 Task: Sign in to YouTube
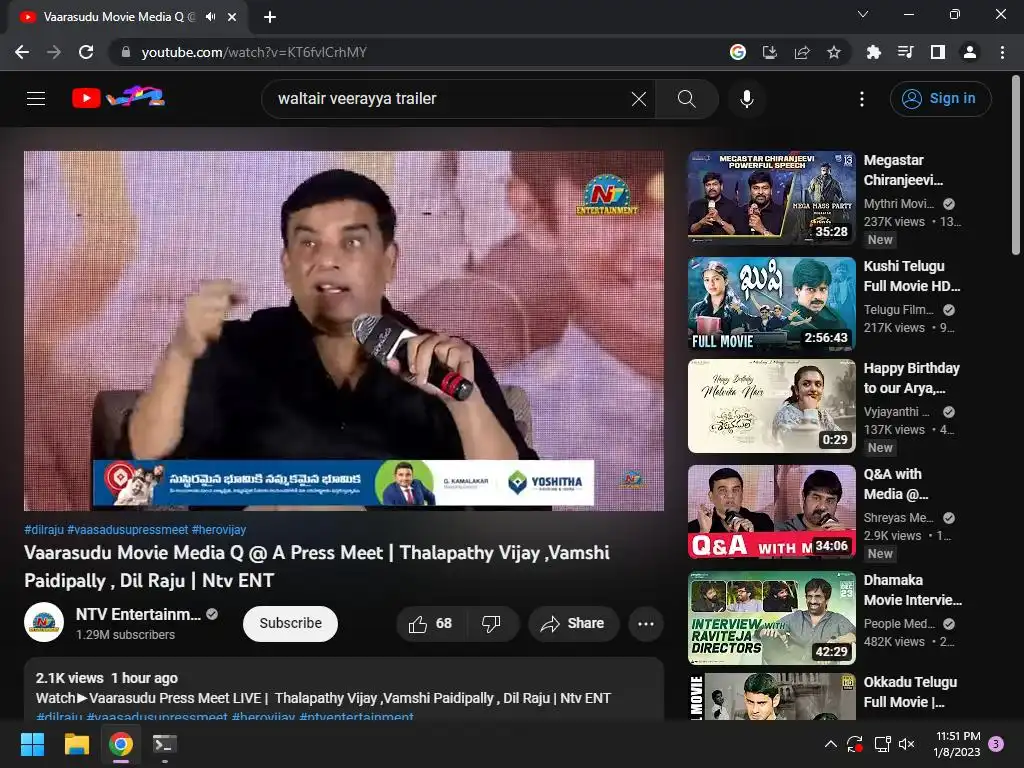[940, 99]
